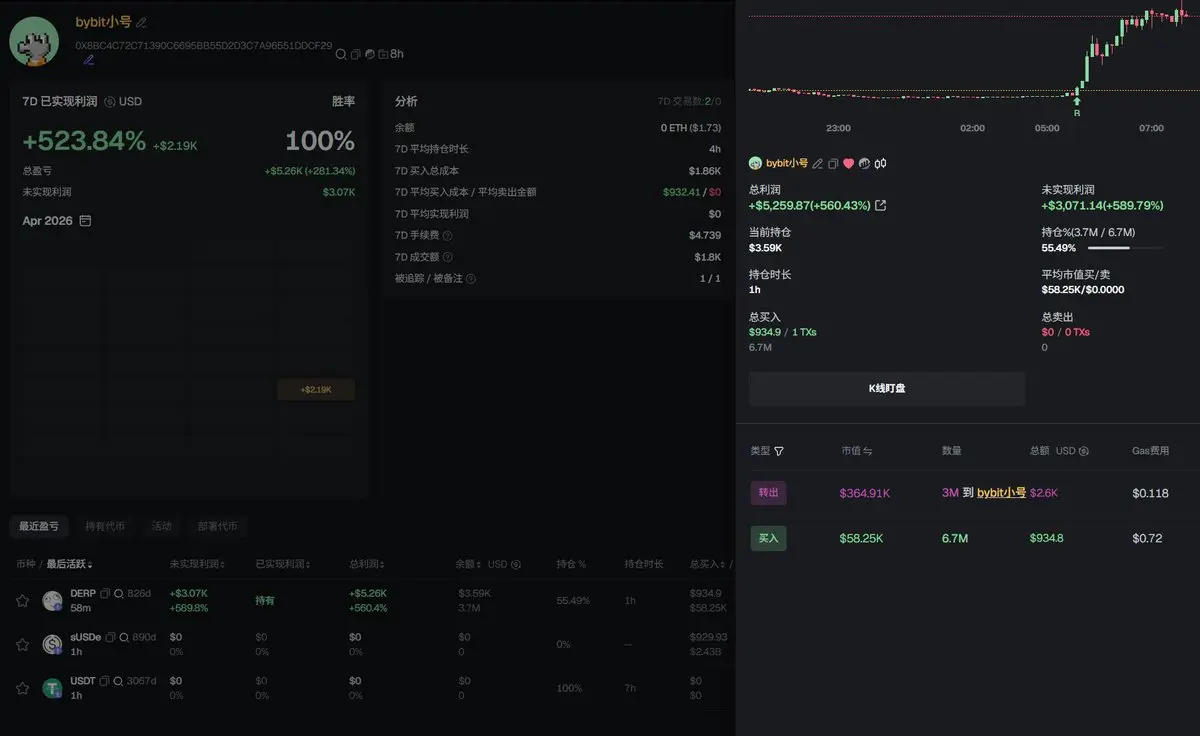This screenshot has height=736, width=1200.
Task: Switch to the 活动 tab
Action: point(161,526)
